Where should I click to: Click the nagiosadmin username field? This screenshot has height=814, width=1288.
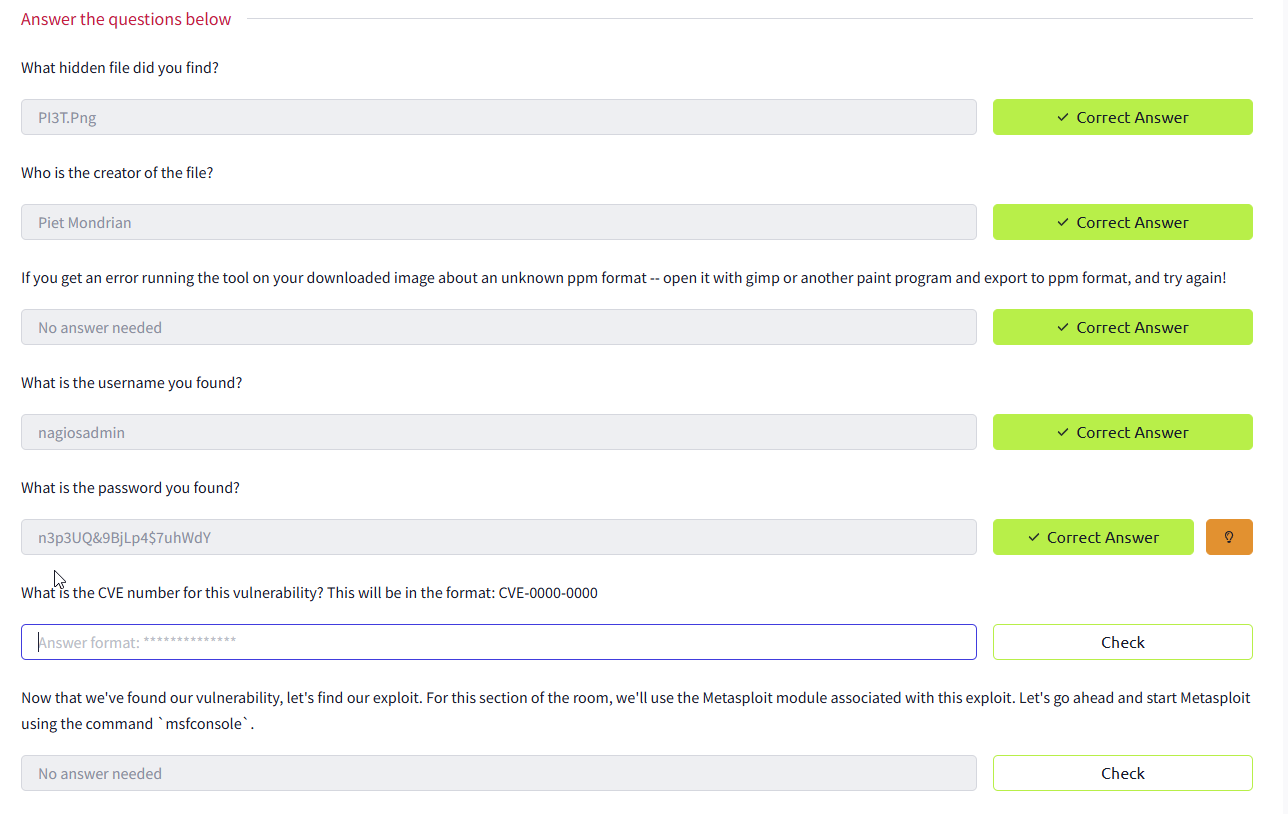(x=498, y=432)
